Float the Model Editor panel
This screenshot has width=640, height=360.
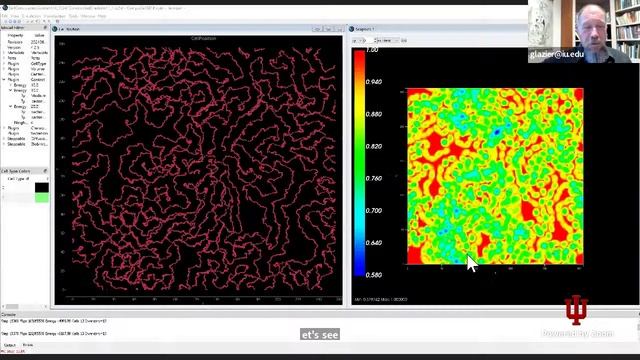point(45,28)
